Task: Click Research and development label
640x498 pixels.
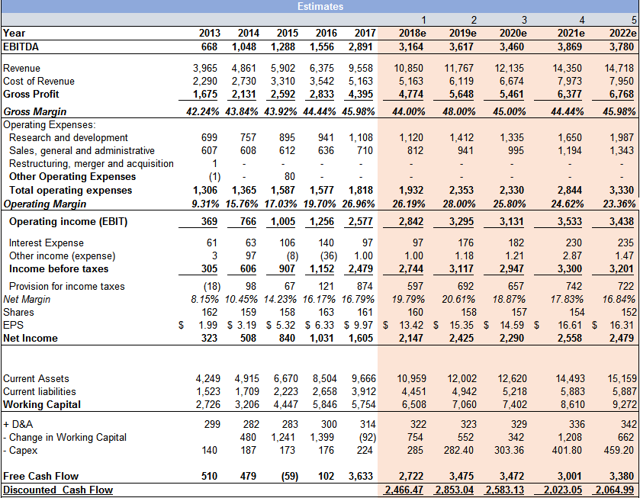Action: click(x=68, y=138)
